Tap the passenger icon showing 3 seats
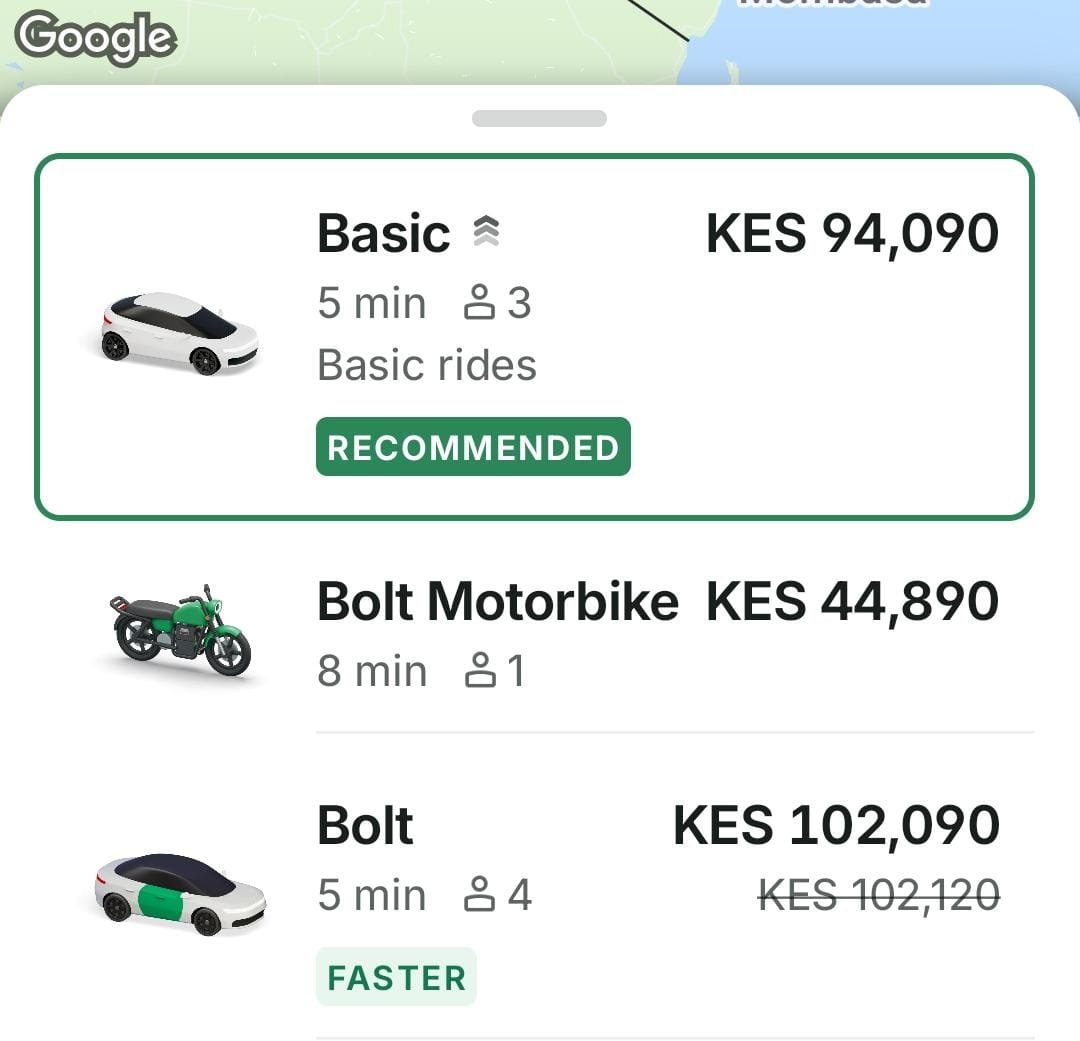Viewport: 1080px width, 1041px height. point(479,302)
